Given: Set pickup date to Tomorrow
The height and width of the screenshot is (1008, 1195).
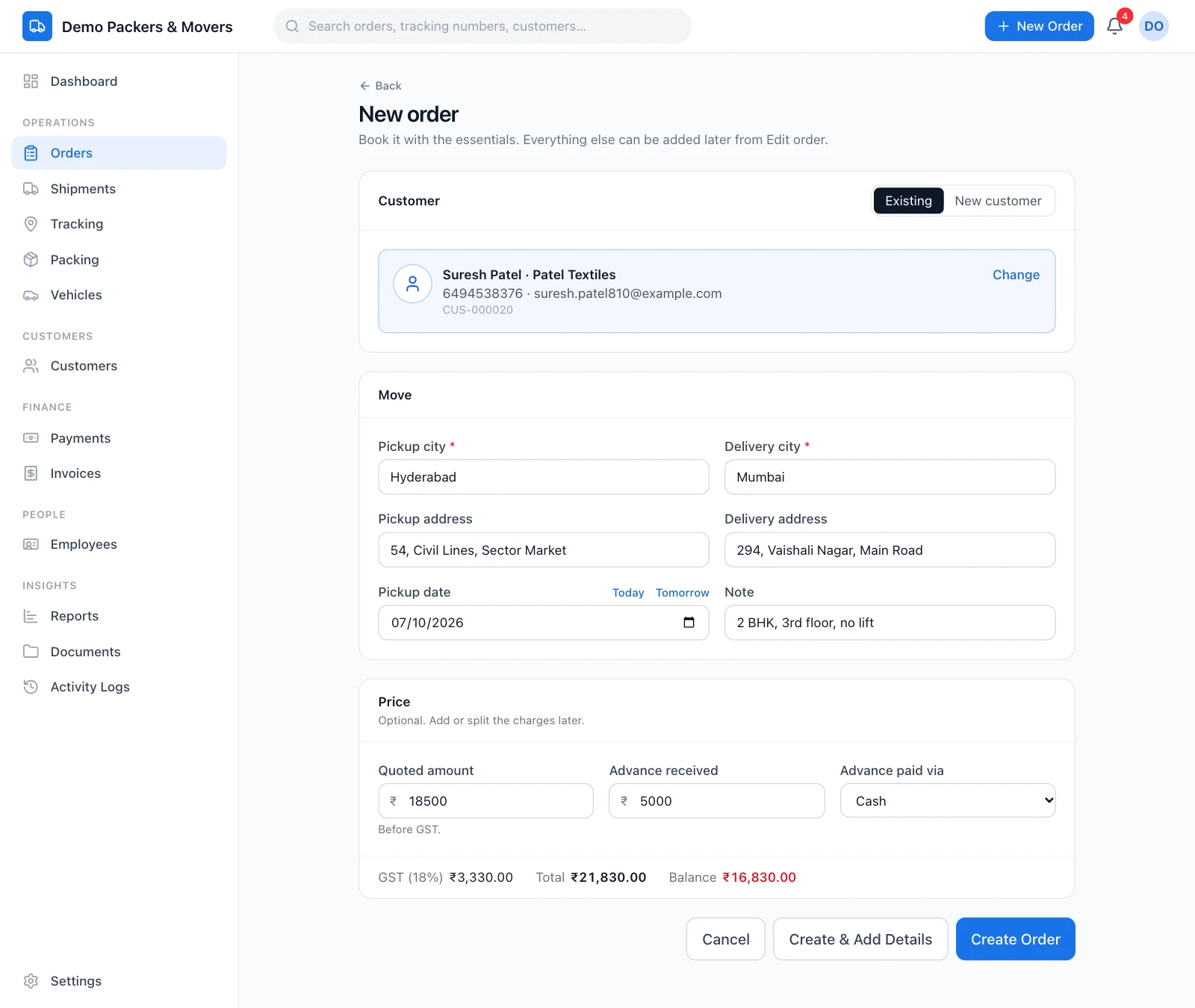Looking at the screenshot, I should [x=683, y=593].
